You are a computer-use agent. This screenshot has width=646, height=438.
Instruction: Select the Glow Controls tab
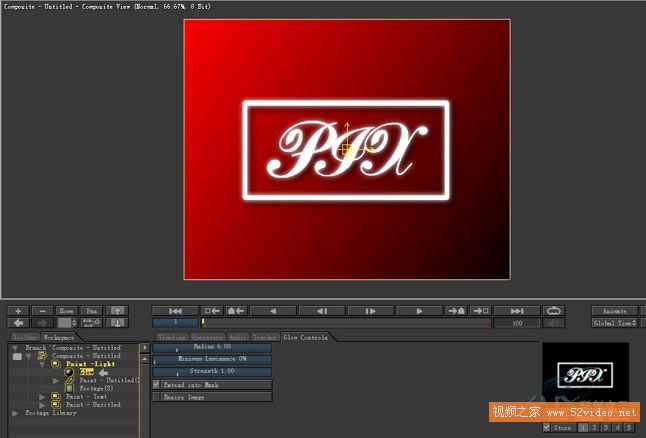coord(305,337)
